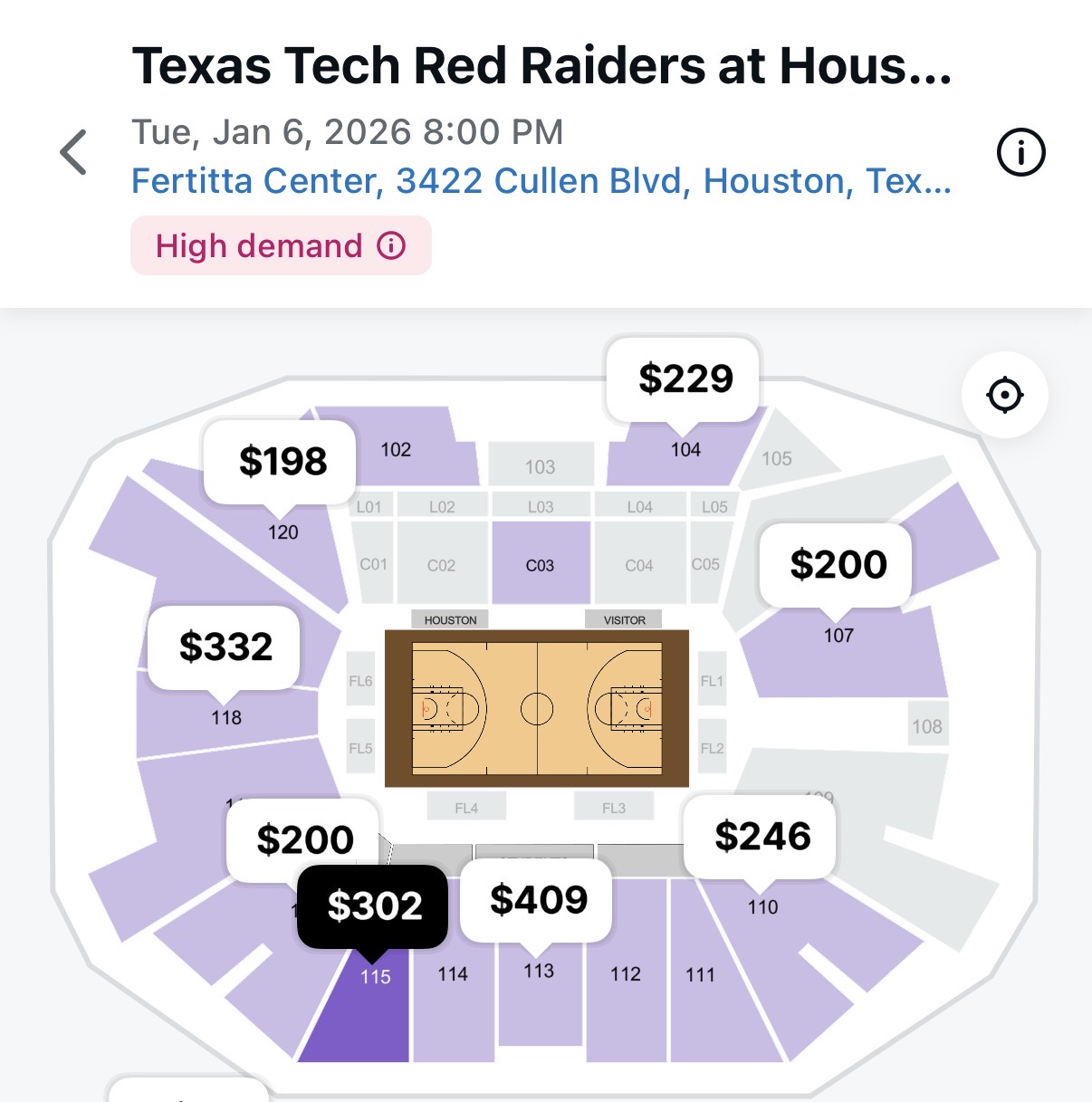Viewport: 1092px width, 1102px height.
Task: Select section C03 on the seat map
Action: 541,564
